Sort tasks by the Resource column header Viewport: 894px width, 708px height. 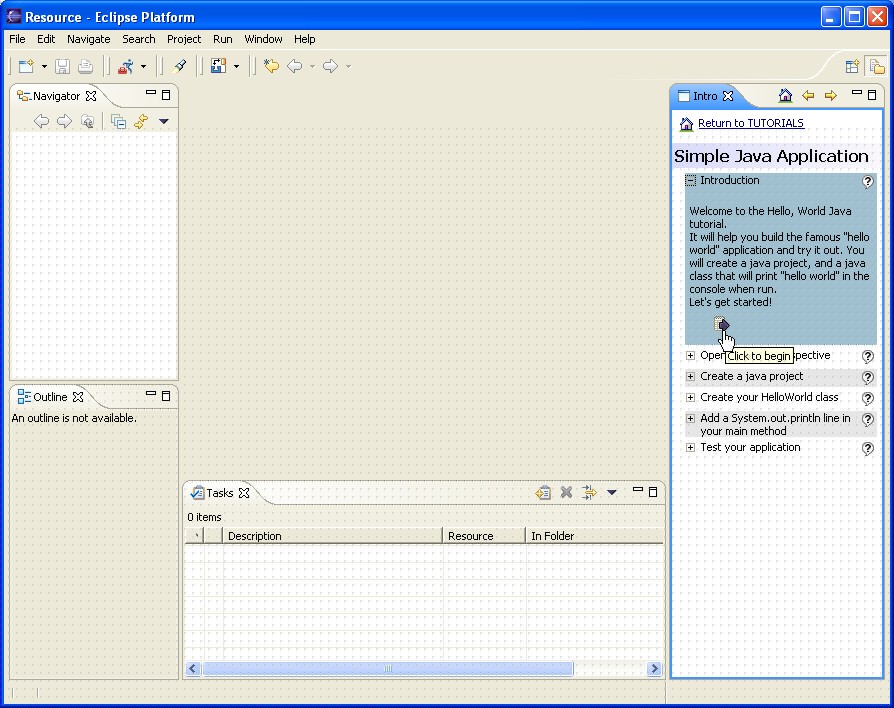(484, 536)
